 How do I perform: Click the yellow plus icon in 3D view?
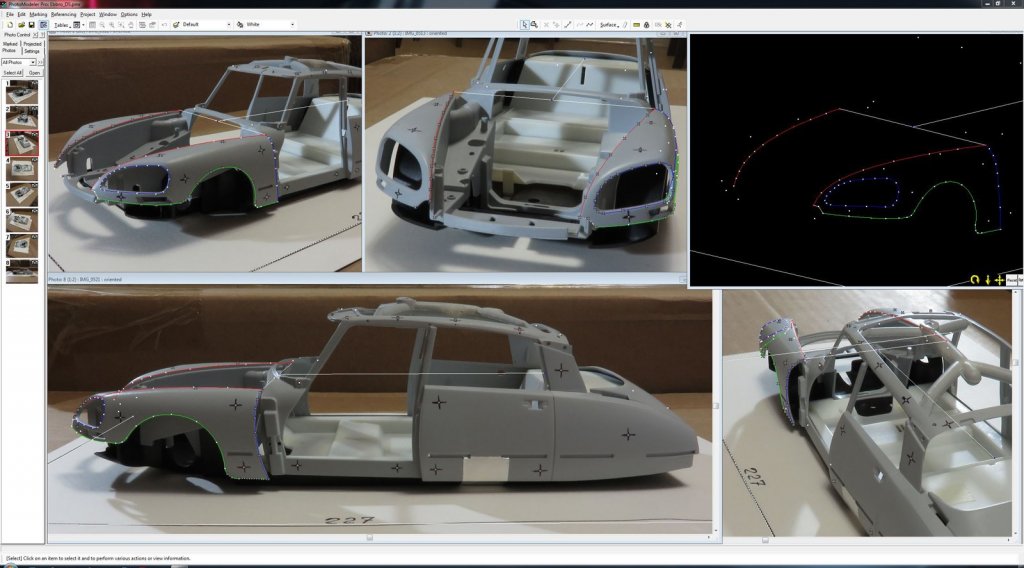[999, 280]
